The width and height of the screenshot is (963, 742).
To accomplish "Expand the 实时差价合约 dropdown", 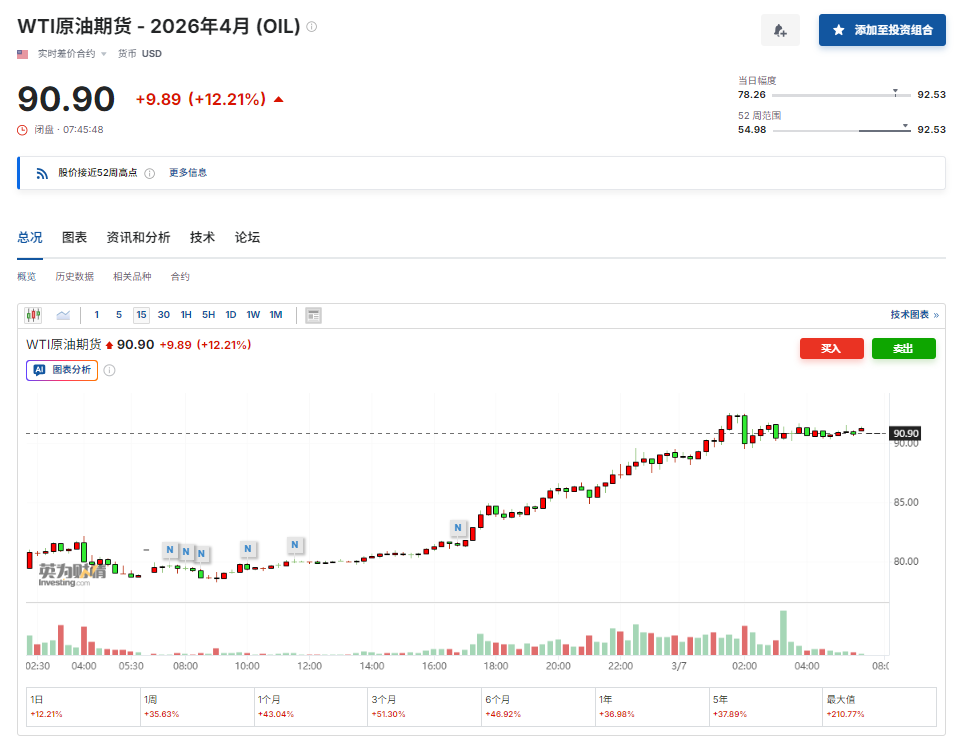I will pyautogui.click(x=103, y=54).
